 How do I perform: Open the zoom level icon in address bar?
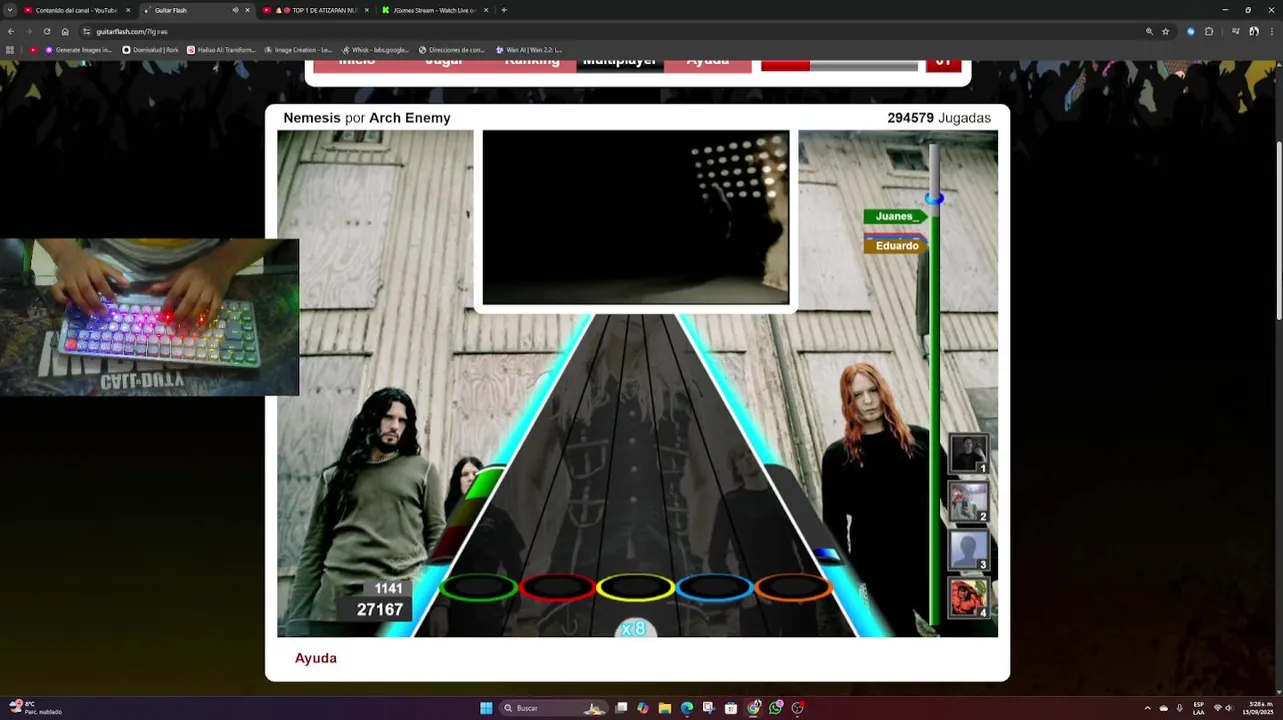(1149, 31)
